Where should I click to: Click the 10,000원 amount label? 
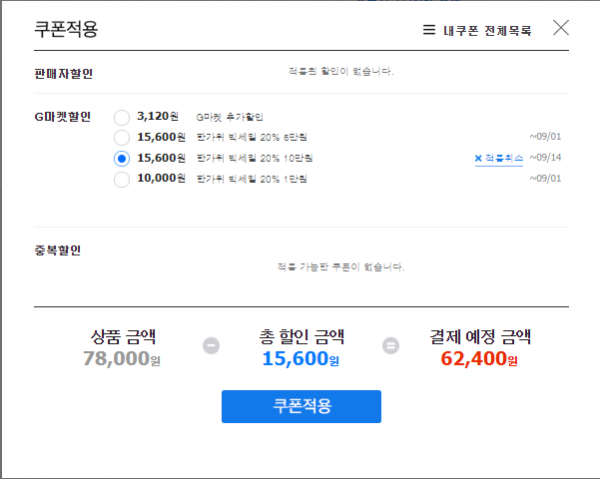tap(161, 178)
